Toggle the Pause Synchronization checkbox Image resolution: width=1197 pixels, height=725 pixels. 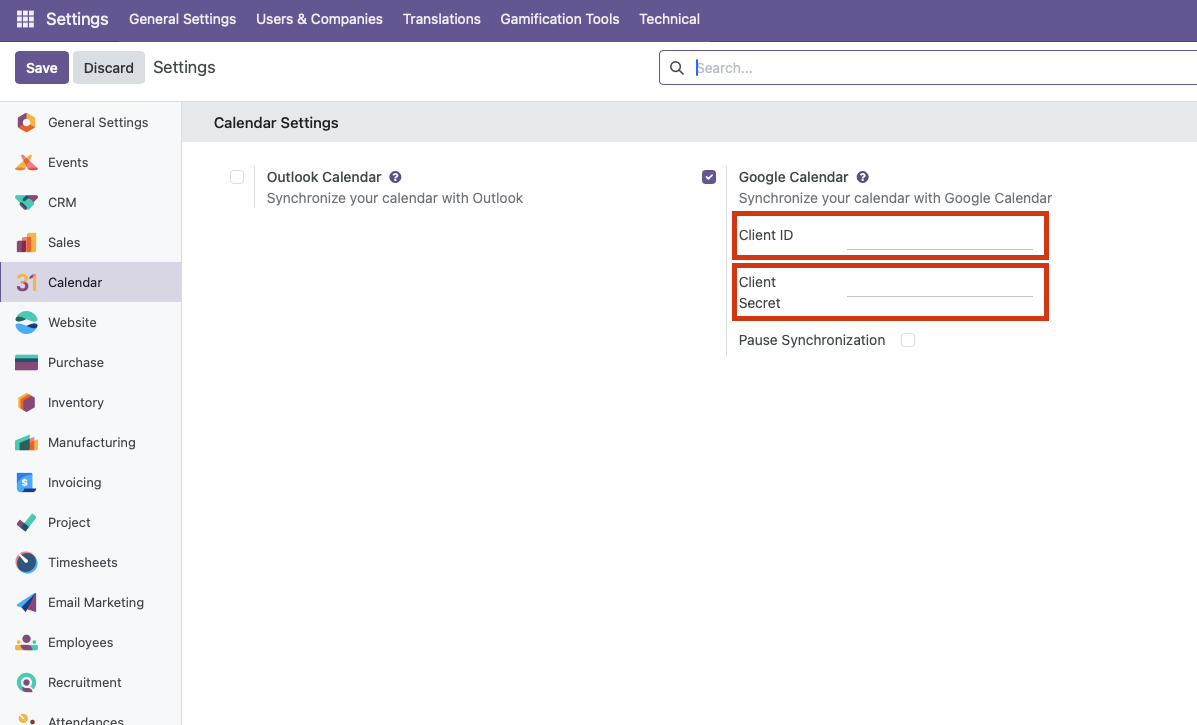pos(908,340)
